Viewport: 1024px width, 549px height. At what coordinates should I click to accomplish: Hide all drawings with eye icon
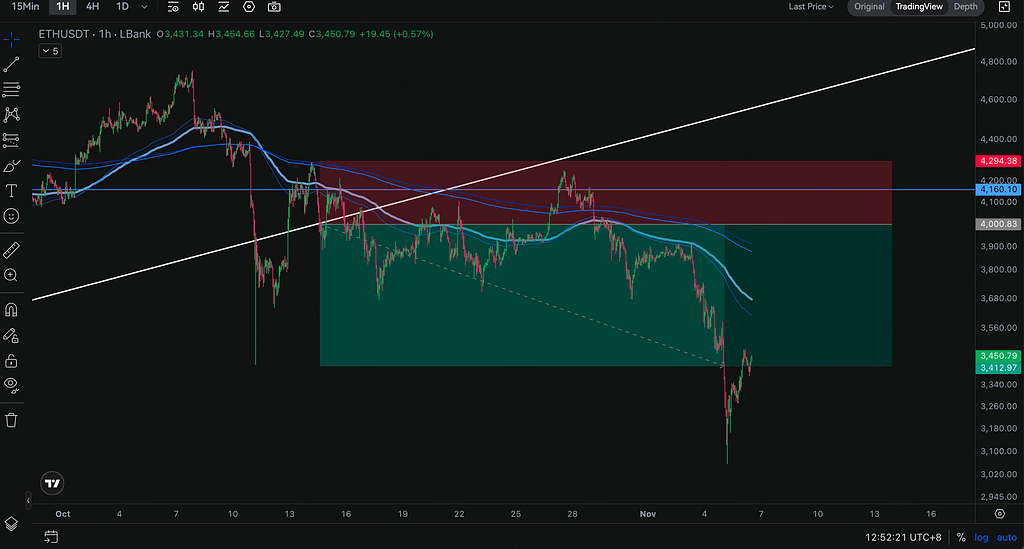[x=11, y=385]
